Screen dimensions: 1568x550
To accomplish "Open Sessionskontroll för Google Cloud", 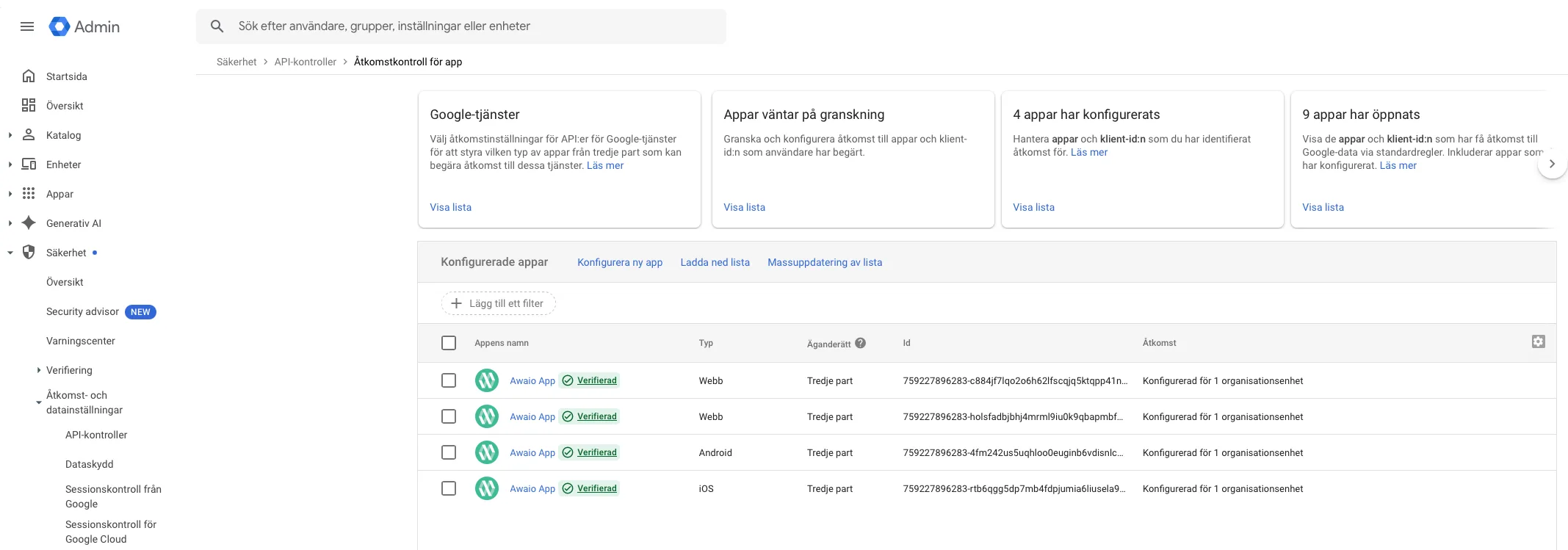I will tap(111, 532).
